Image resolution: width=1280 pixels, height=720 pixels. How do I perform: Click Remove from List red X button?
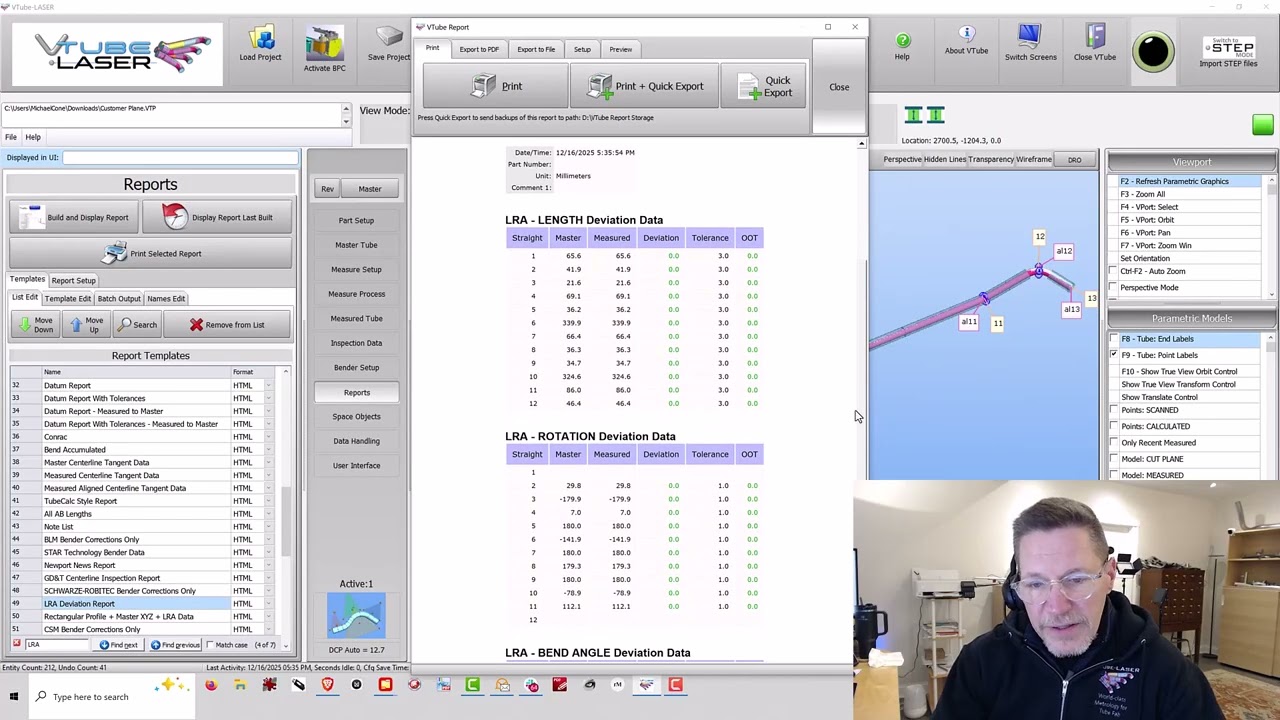(x=227, y=325)
